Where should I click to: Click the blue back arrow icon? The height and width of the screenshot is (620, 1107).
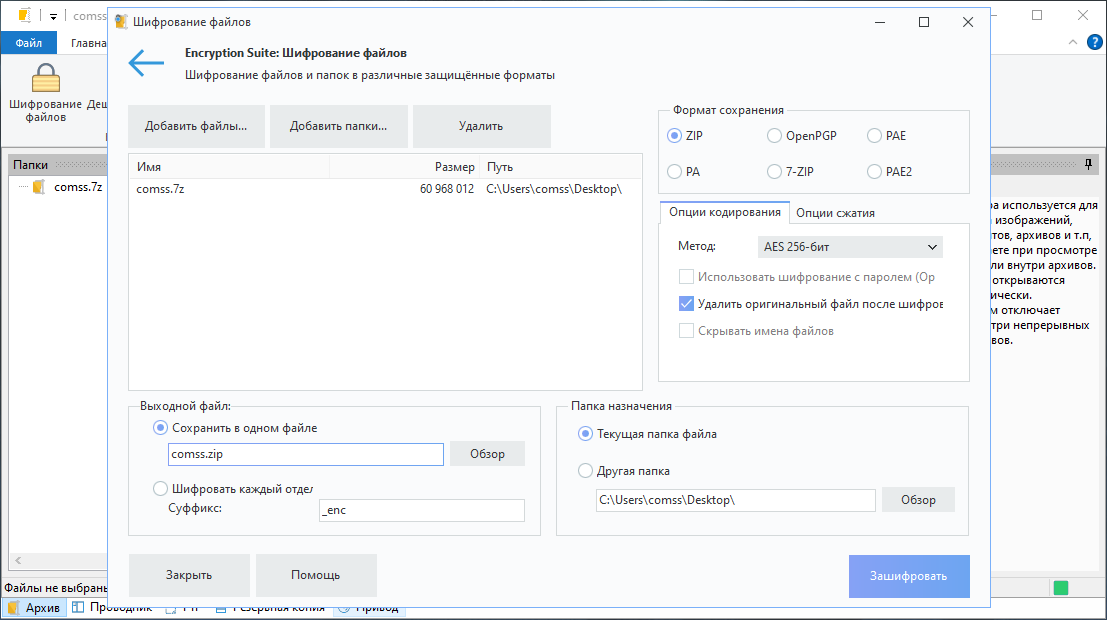point(146,64)
